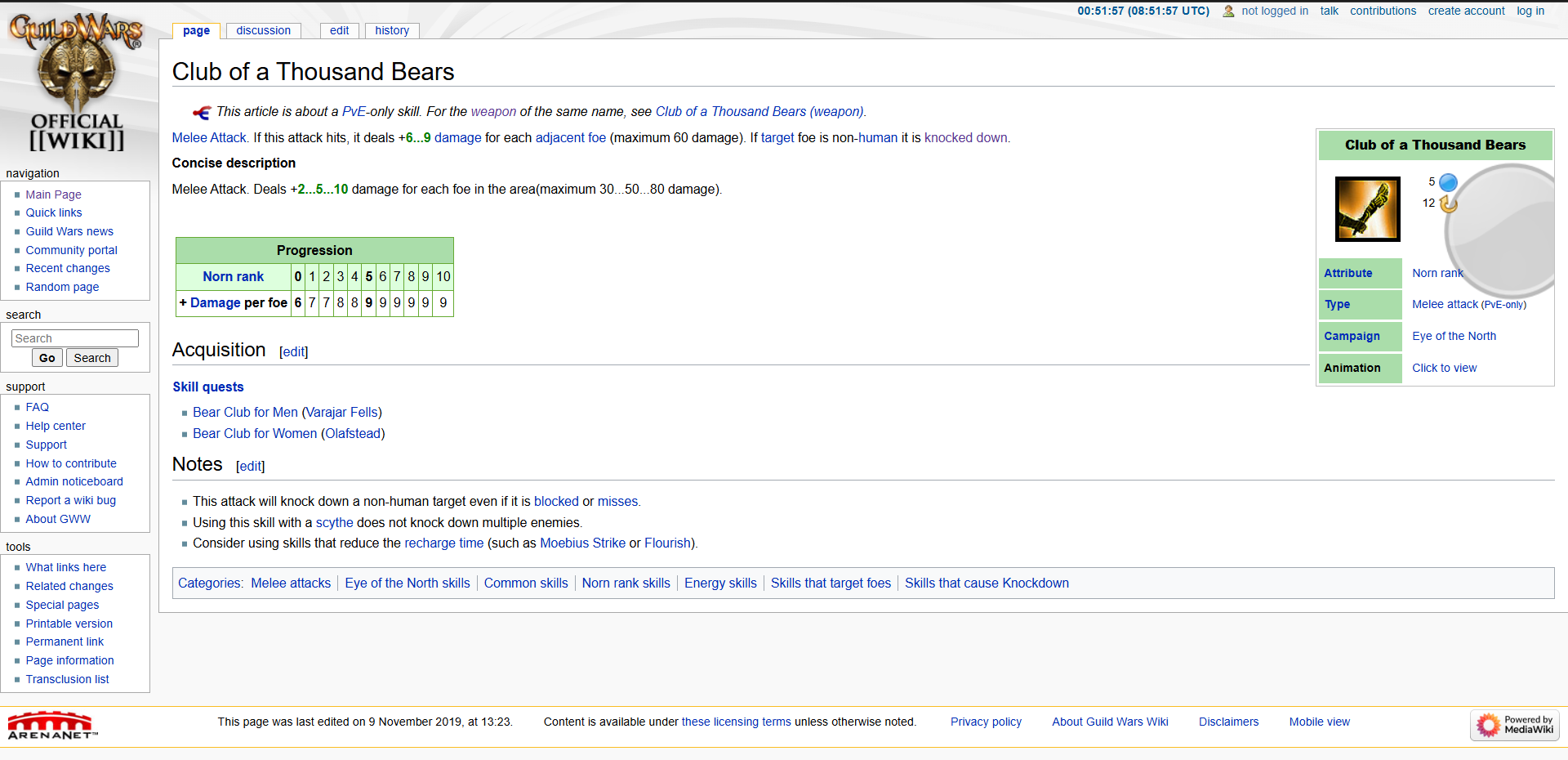Open these licensing terms link

(x=736, y=722)
